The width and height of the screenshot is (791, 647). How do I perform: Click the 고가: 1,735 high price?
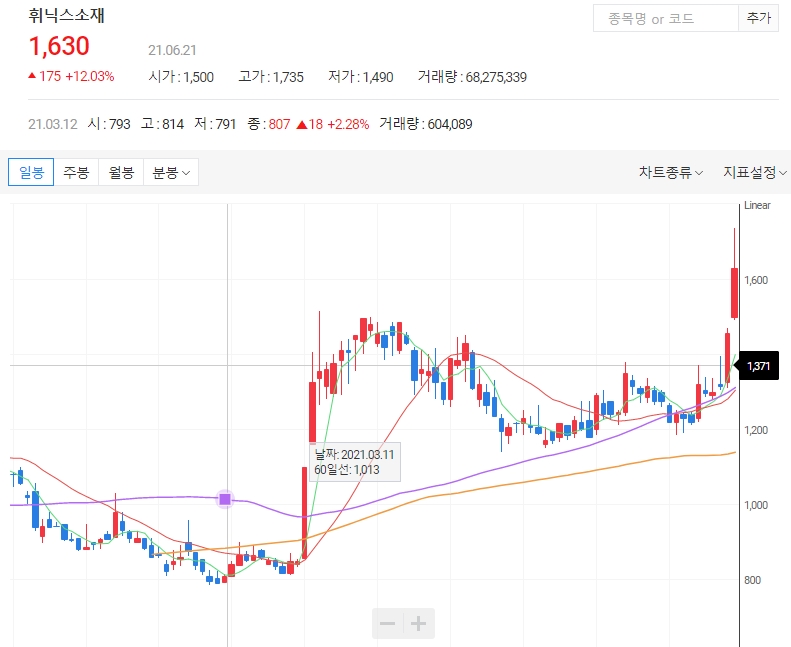tap(271, 77)
